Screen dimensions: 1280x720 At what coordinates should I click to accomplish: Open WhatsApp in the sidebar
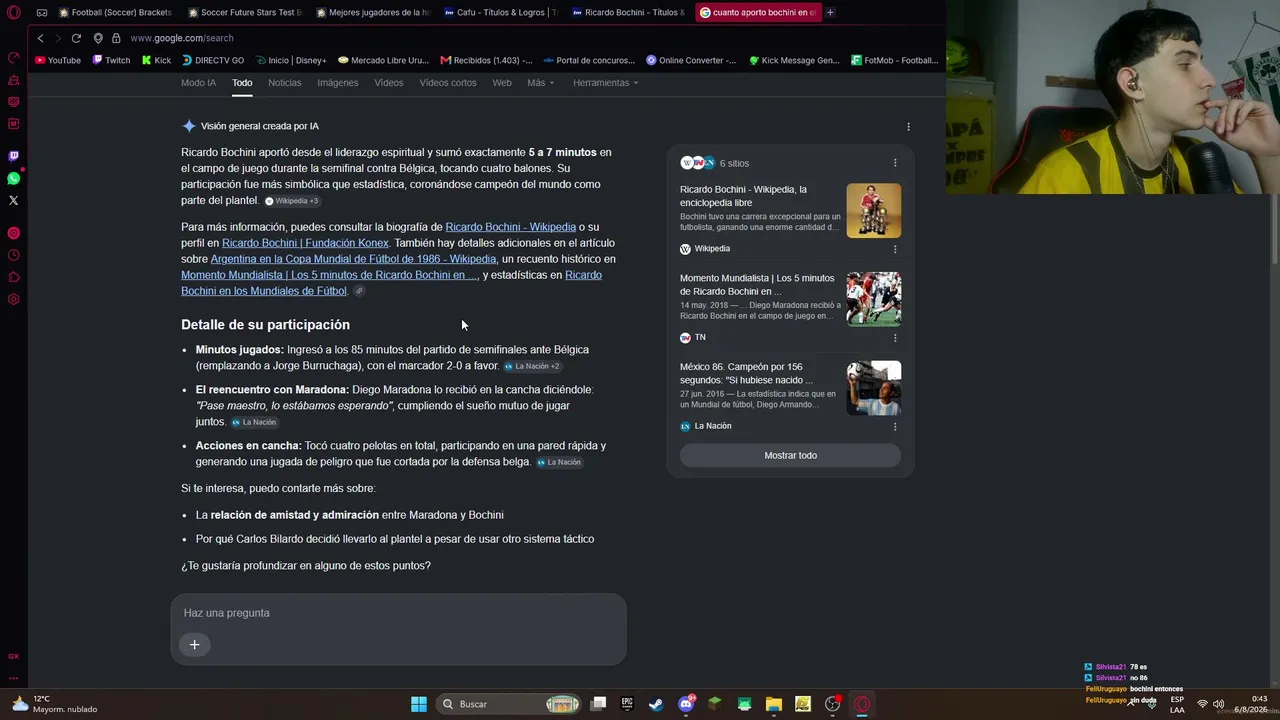pyautogui.click(x=14, y=178)
